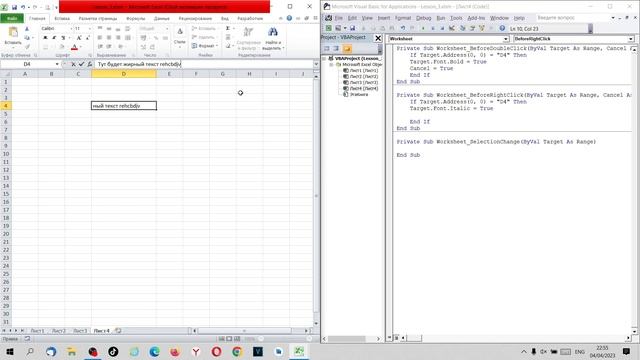Image resolution: width=640 pixels, height=360 pixels.
Task: Open the View menu in VBA editor
Action: (x=367, y=18)
